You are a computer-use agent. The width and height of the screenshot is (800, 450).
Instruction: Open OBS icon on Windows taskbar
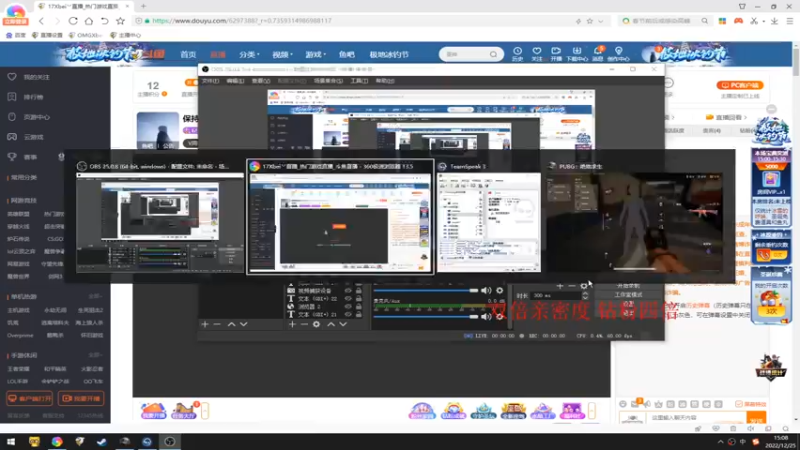click(x=170, y=442)
